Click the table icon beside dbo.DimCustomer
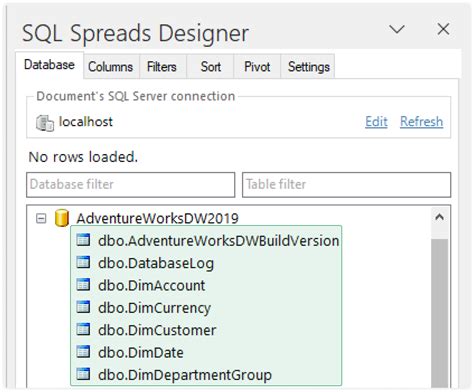The height and width of the screenshot is (392, 474). [x=83, y=329]
